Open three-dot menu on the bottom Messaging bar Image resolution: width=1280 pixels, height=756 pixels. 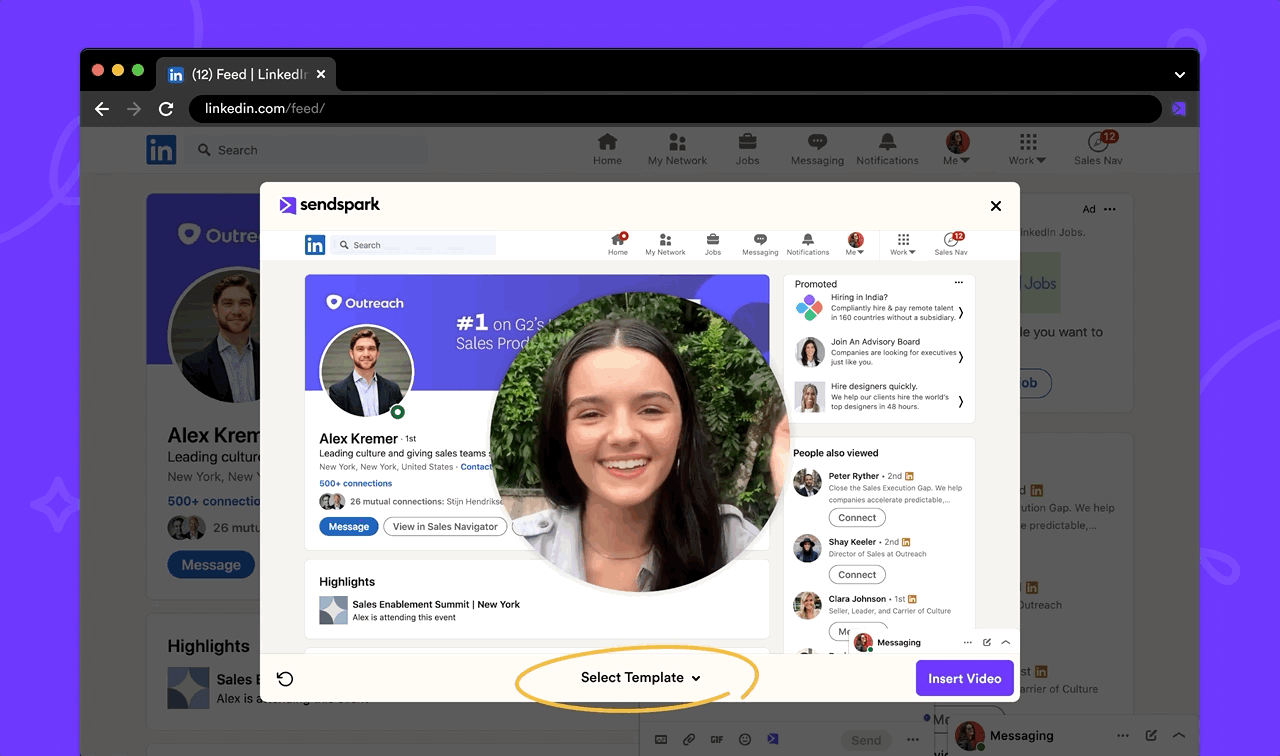[1123, 736]
